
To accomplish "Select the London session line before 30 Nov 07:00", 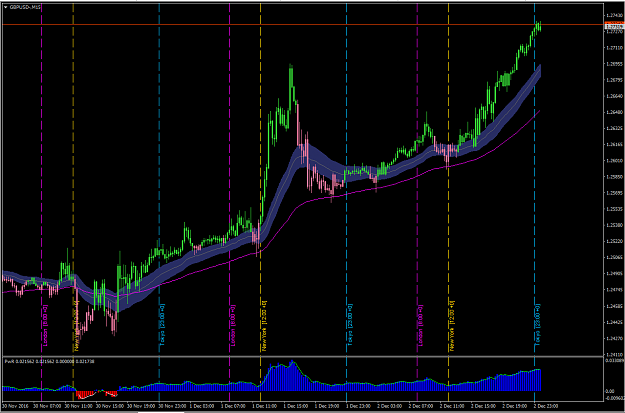I will [41, 179].
